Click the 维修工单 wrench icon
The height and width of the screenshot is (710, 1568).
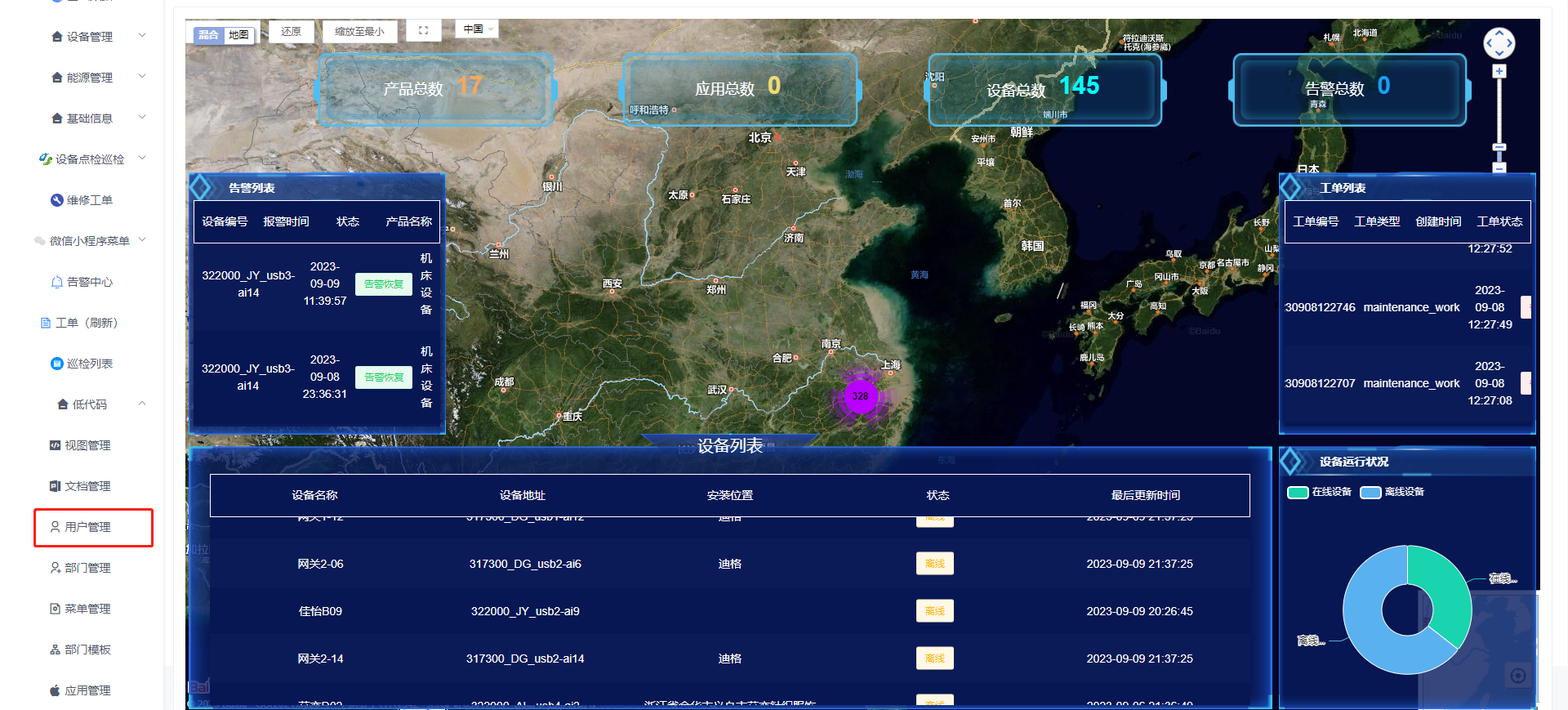click(57, 200)
